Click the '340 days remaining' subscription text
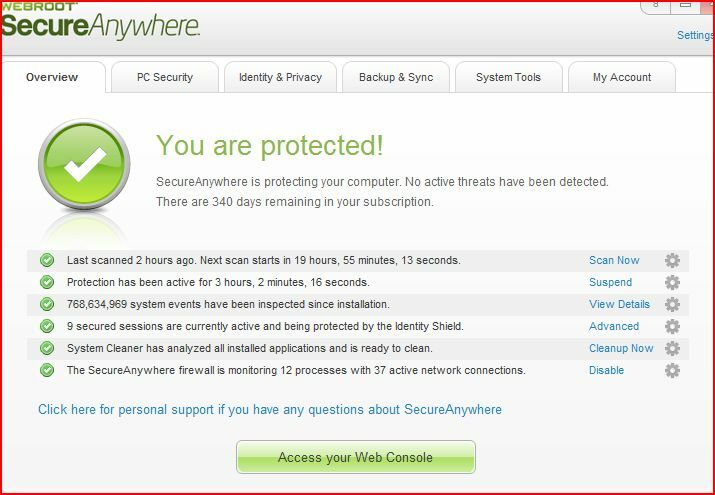 [x=295, y=202]
